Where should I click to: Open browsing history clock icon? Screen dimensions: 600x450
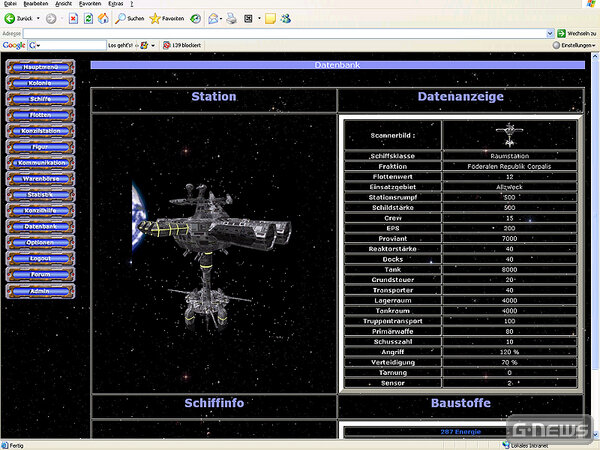[x=196, y=18]
